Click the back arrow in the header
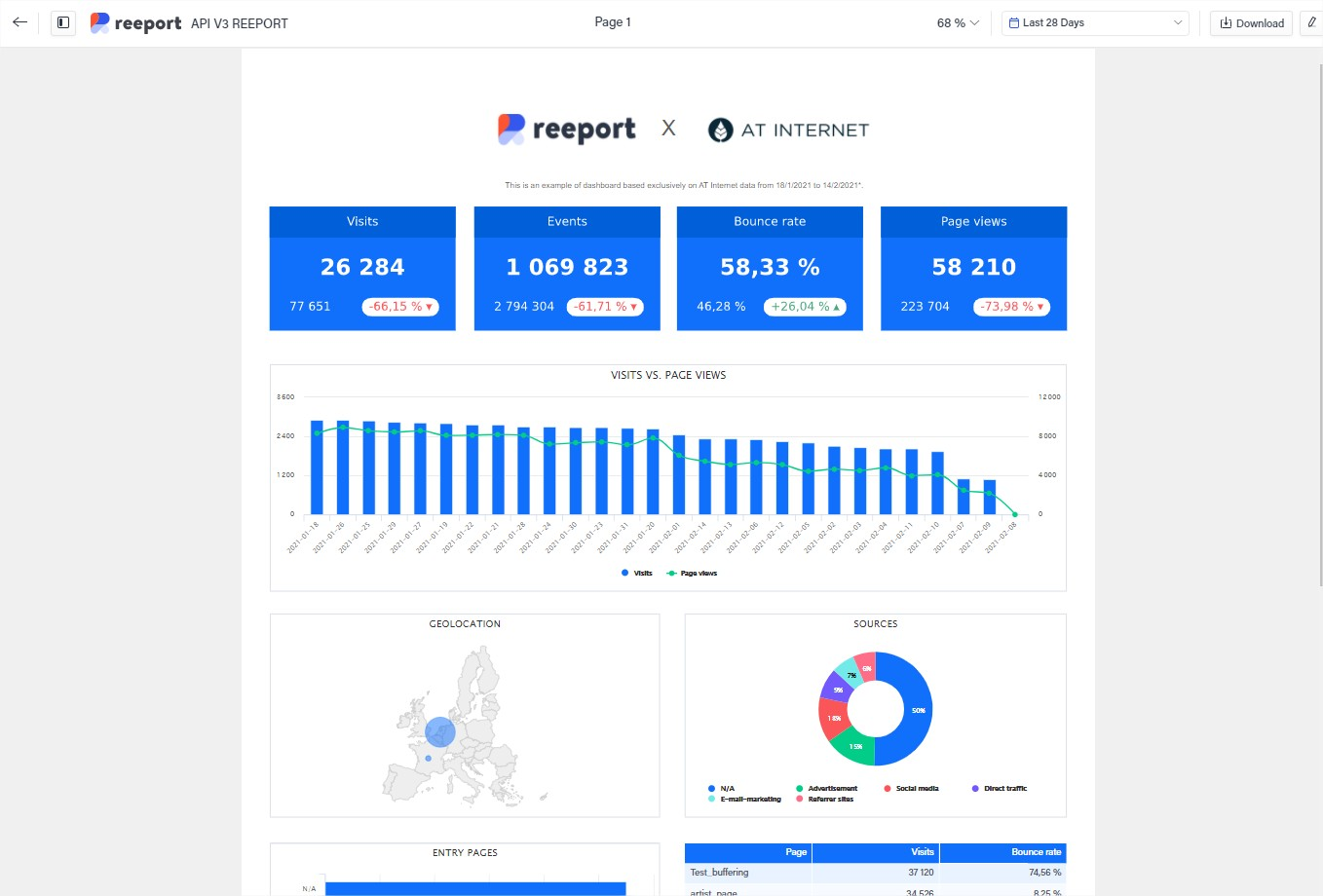The width and height of the screenshot is (1323, 896). [x=19, y=22]
